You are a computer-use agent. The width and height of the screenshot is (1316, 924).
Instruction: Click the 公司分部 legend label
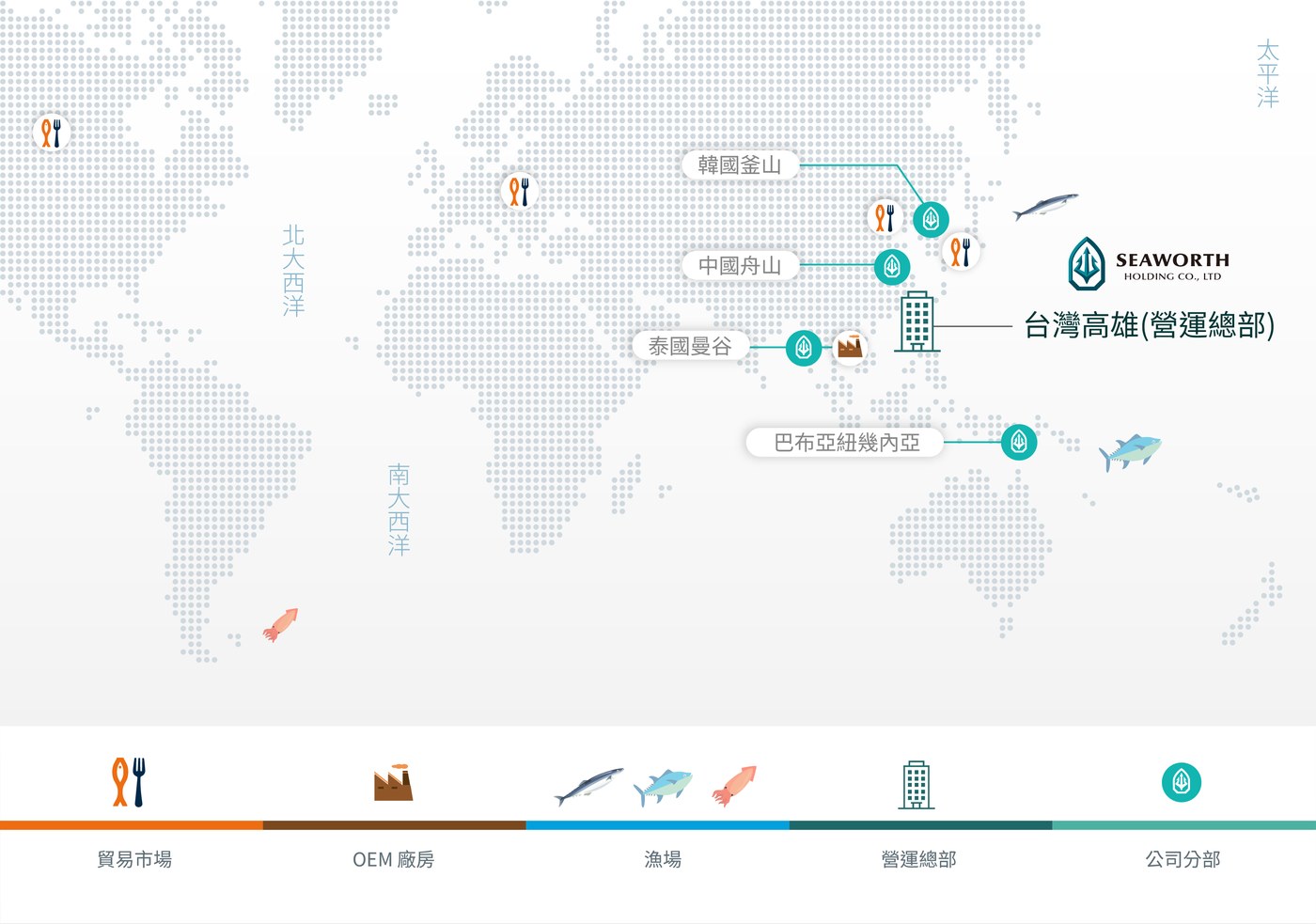click(1183, 859)
